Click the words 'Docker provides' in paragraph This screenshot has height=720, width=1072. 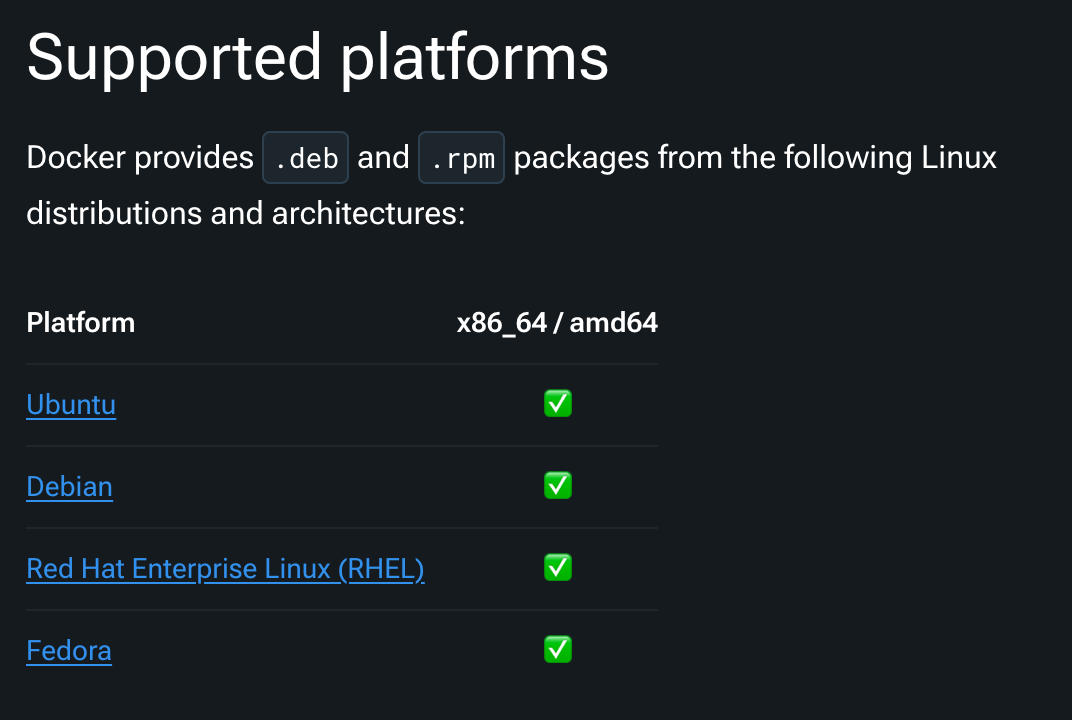140,158
